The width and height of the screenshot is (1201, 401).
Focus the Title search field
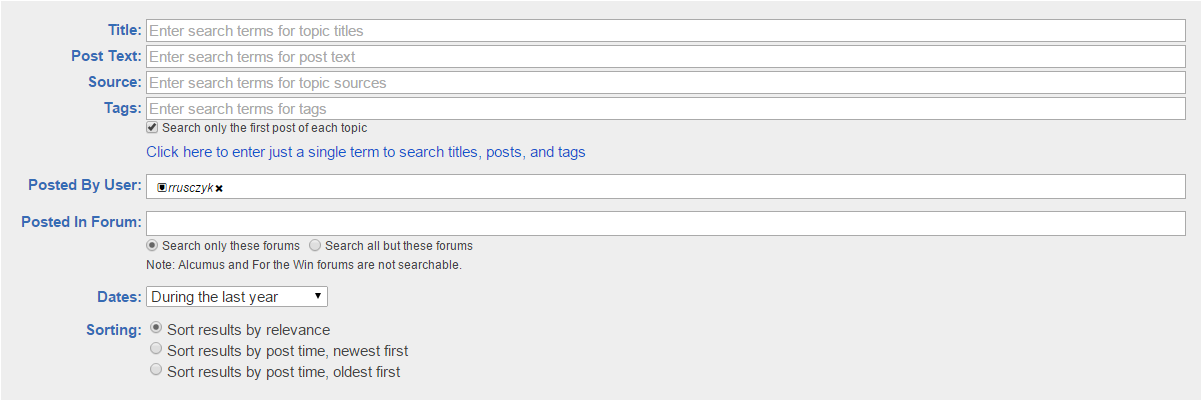(665, 31)
